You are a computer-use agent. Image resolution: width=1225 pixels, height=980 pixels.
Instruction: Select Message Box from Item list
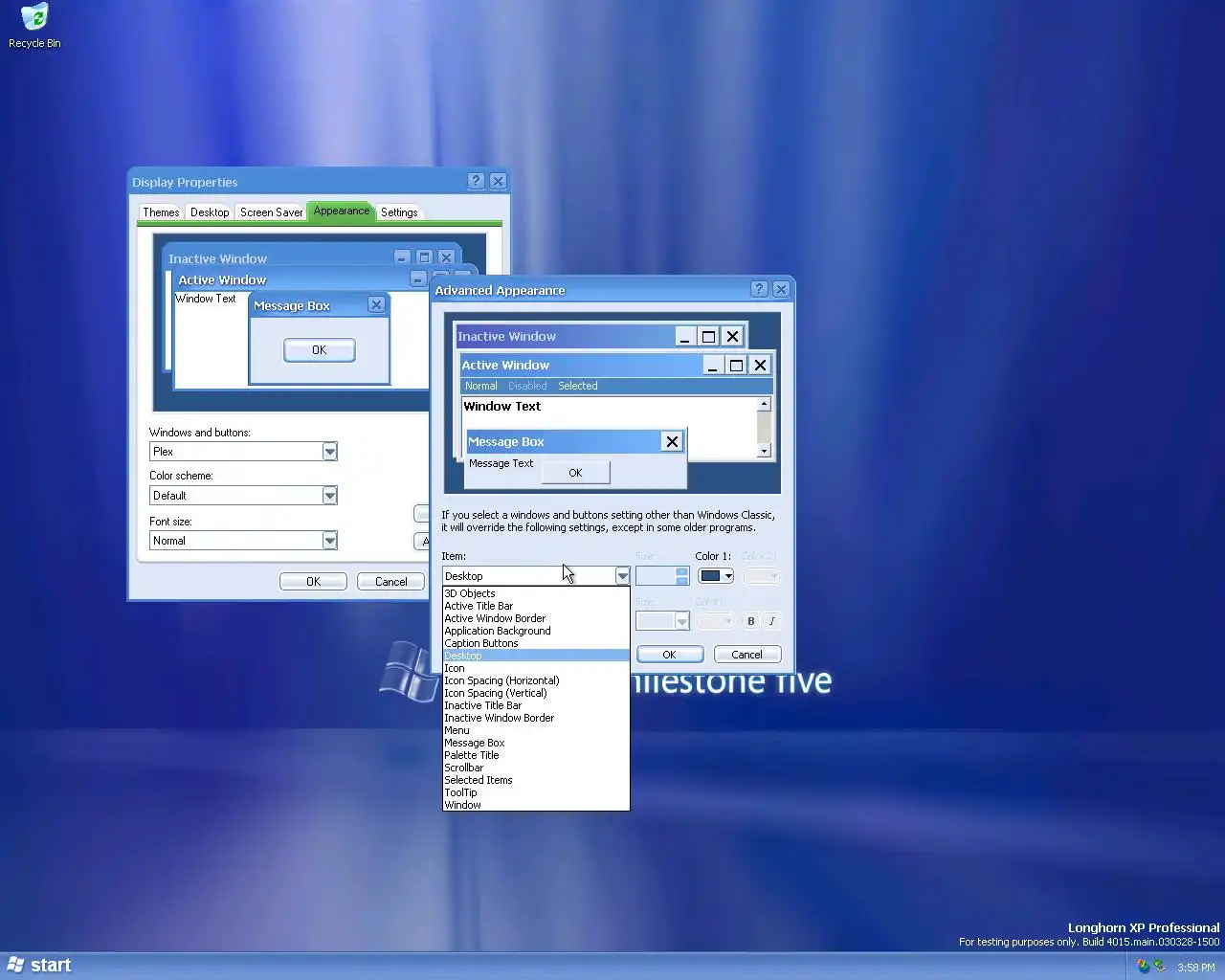536,743
